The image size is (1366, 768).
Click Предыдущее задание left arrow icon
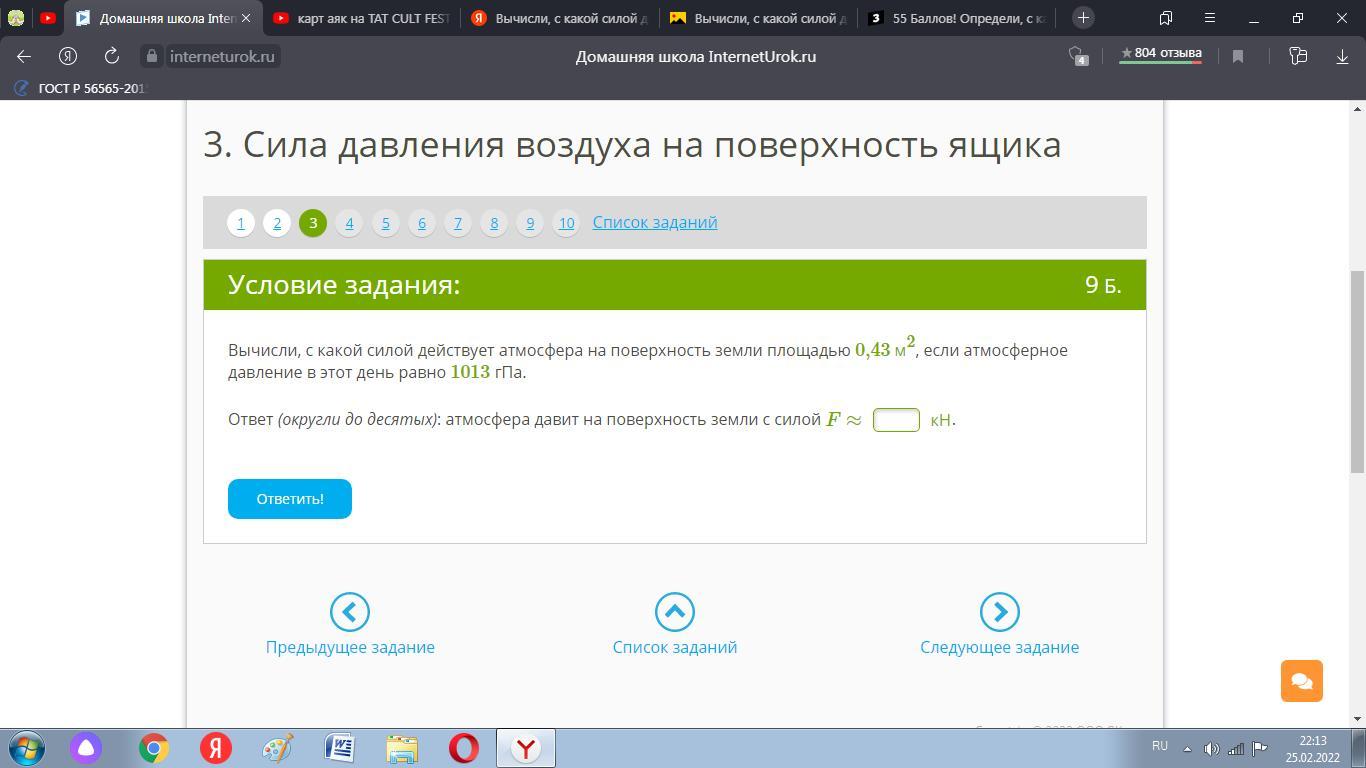point(350,612)
